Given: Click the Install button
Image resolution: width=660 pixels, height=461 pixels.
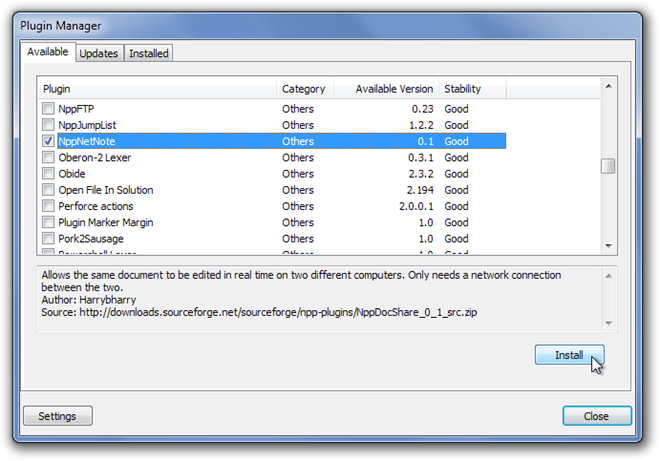Looking at the screenshot, I should pos(569,355).
